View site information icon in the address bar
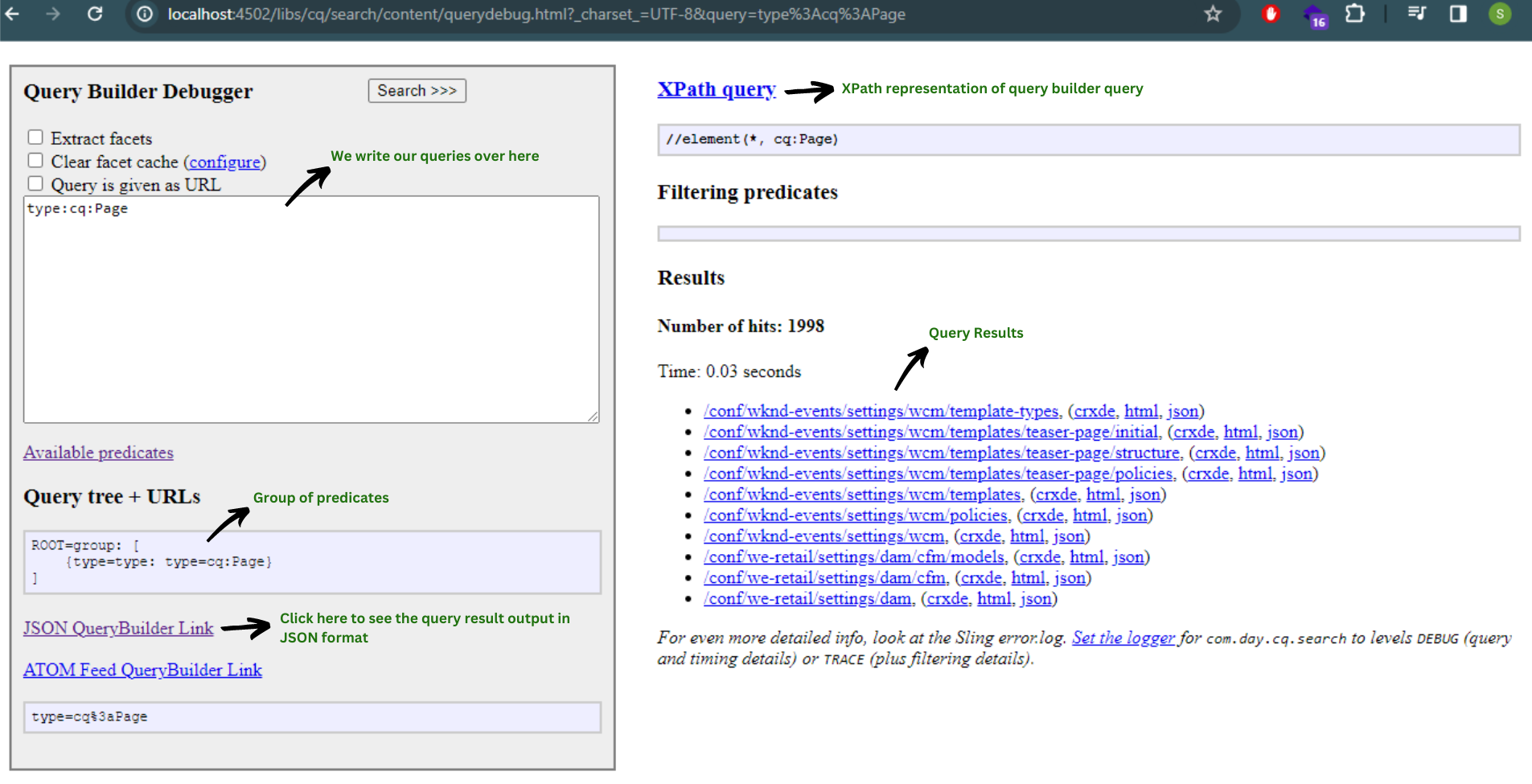This screenshot has height=784, width=1532. coord(143,14)
